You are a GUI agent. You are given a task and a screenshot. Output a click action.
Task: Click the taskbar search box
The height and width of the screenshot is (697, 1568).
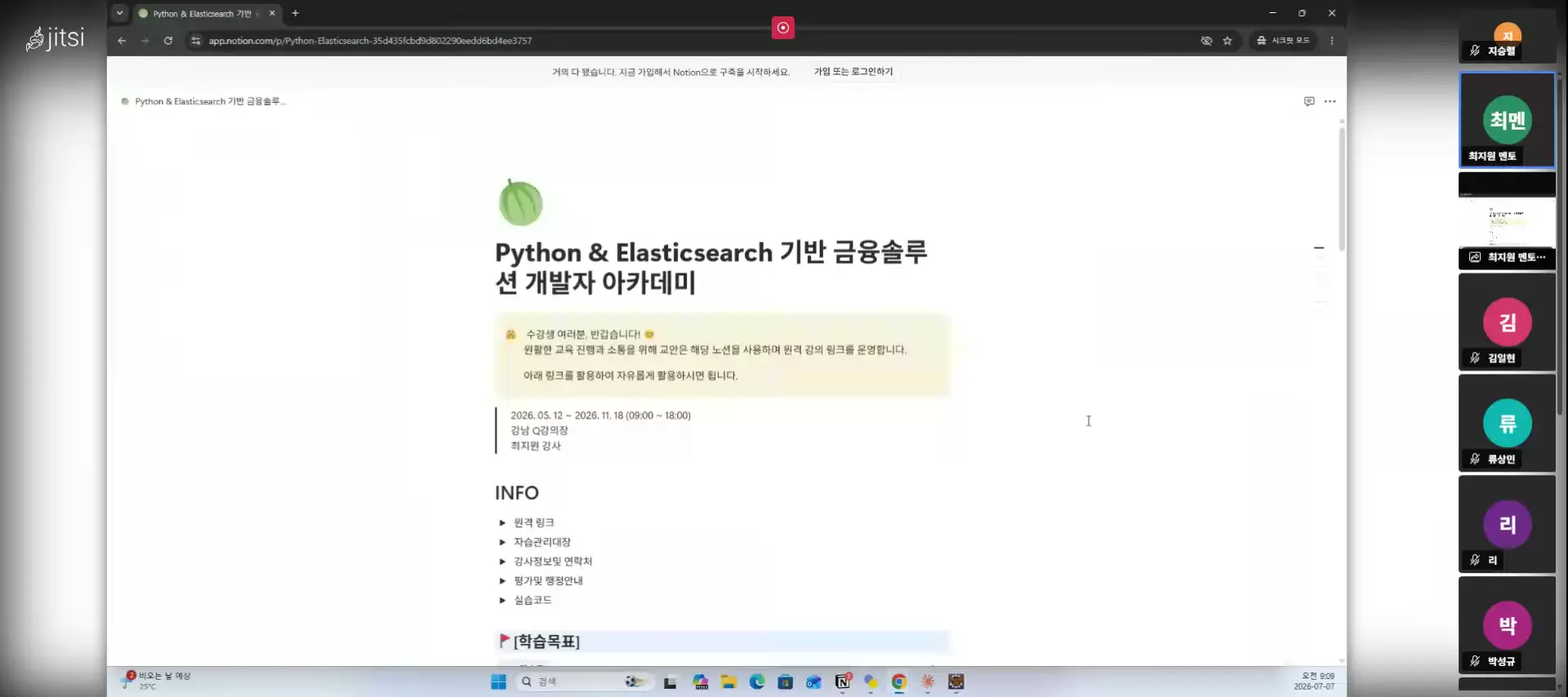[x=584, y=682]
